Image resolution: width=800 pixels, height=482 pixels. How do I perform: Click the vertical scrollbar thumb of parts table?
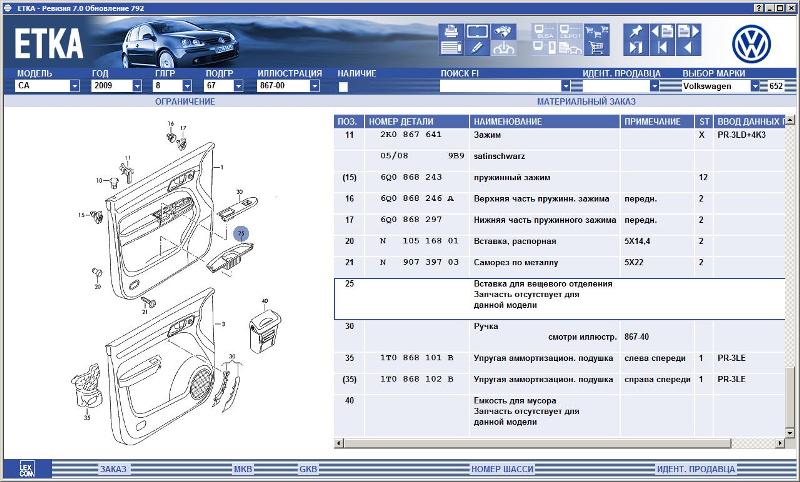click(x=790, y=397)
